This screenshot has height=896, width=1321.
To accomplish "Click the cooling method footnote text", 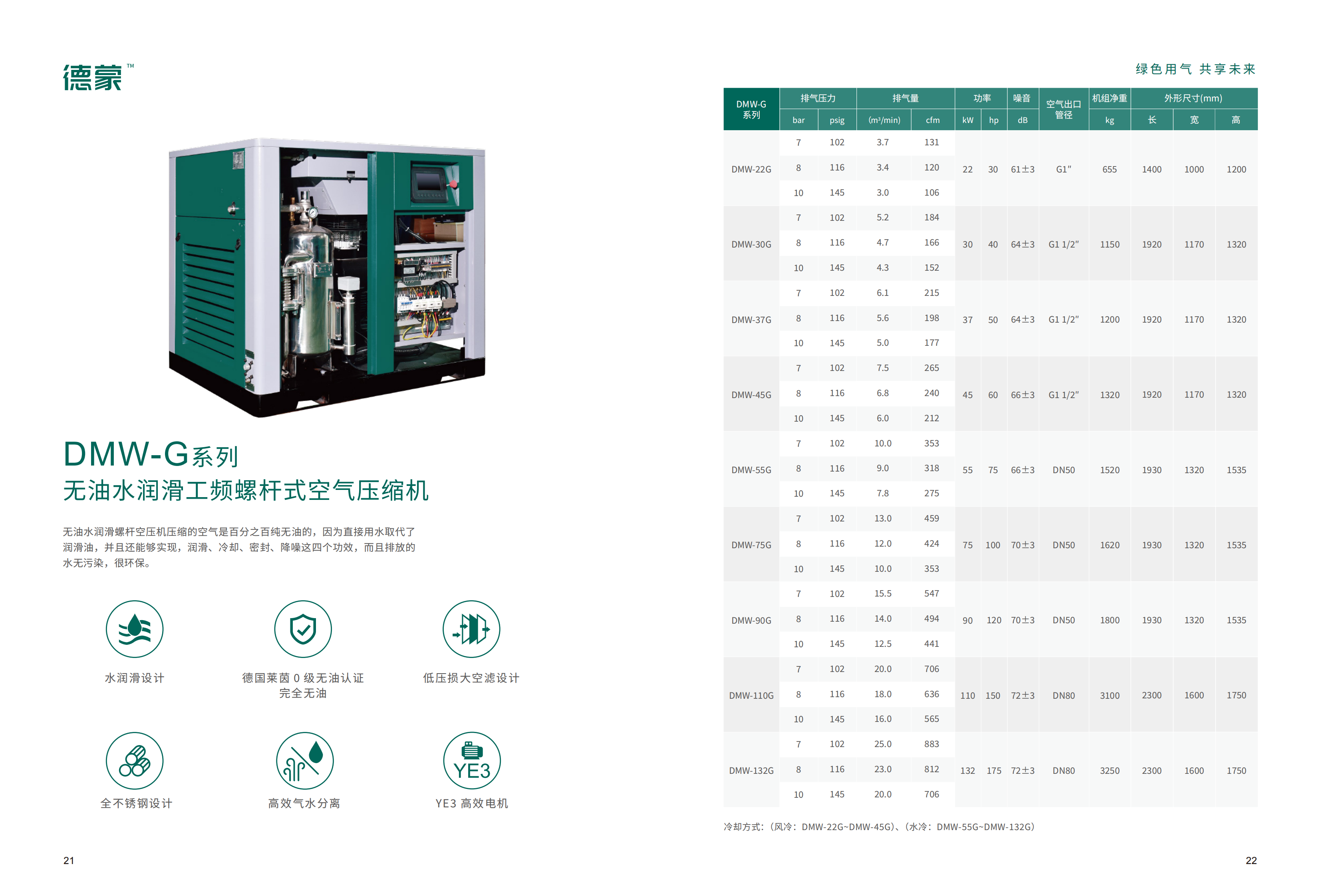I will pos(878,827).
